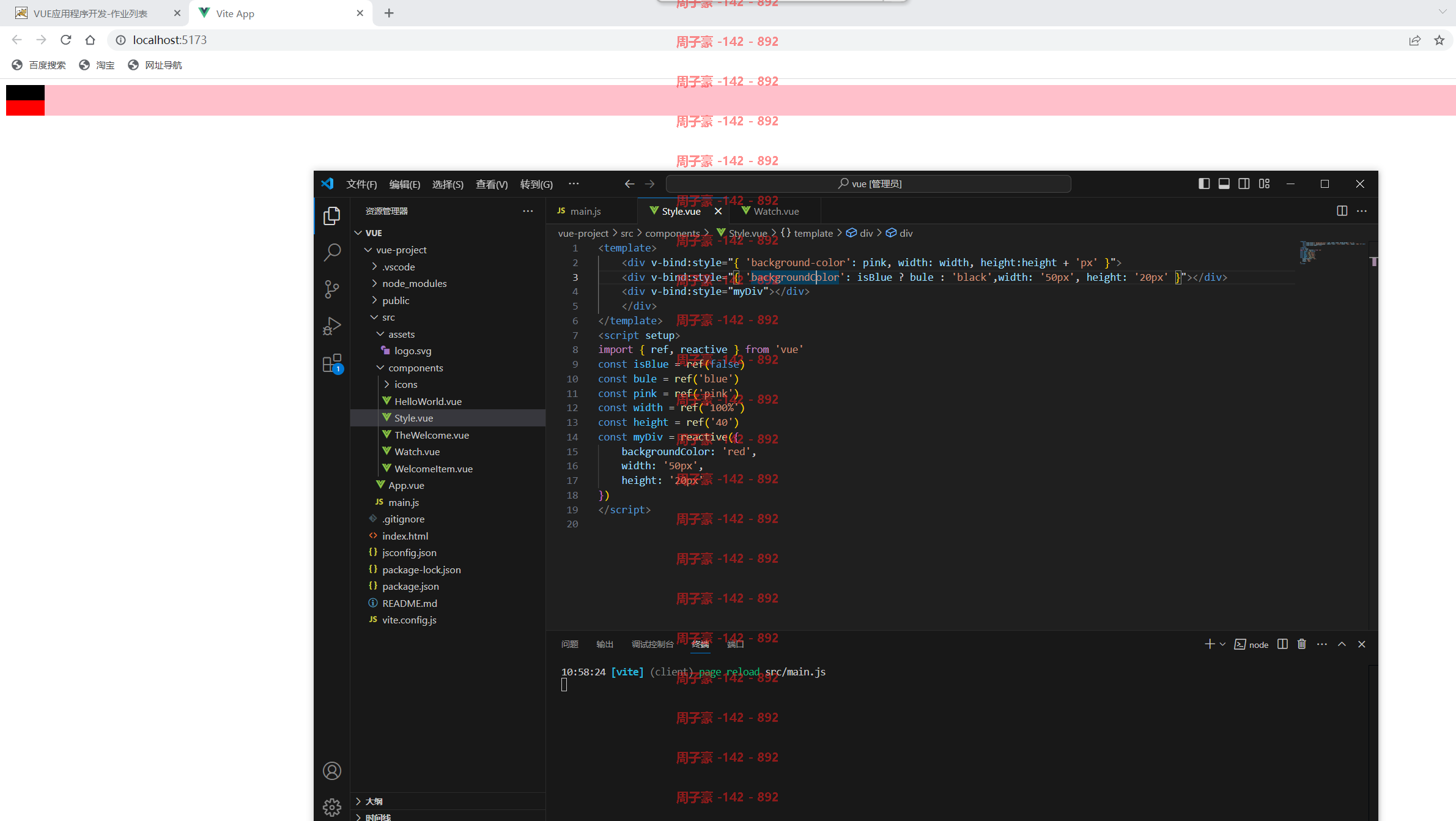Image resolution: width=1456 pixels, height=821 pixels.
Task: Close the terminal panel
Action: [x=1362, y=644]
